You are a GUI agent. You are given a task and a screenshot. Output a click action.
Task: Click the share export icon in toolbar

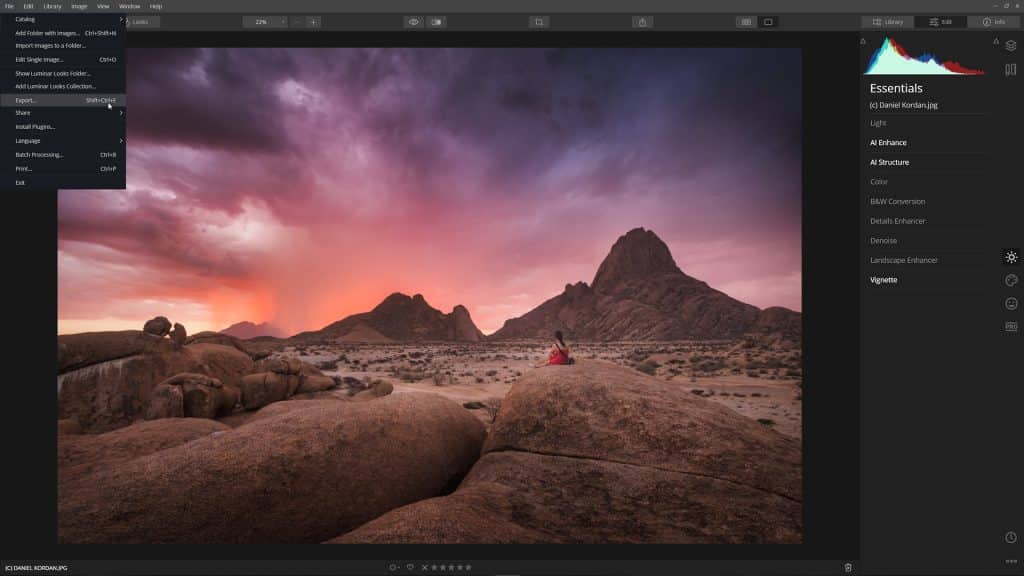[x=642, y=20]
